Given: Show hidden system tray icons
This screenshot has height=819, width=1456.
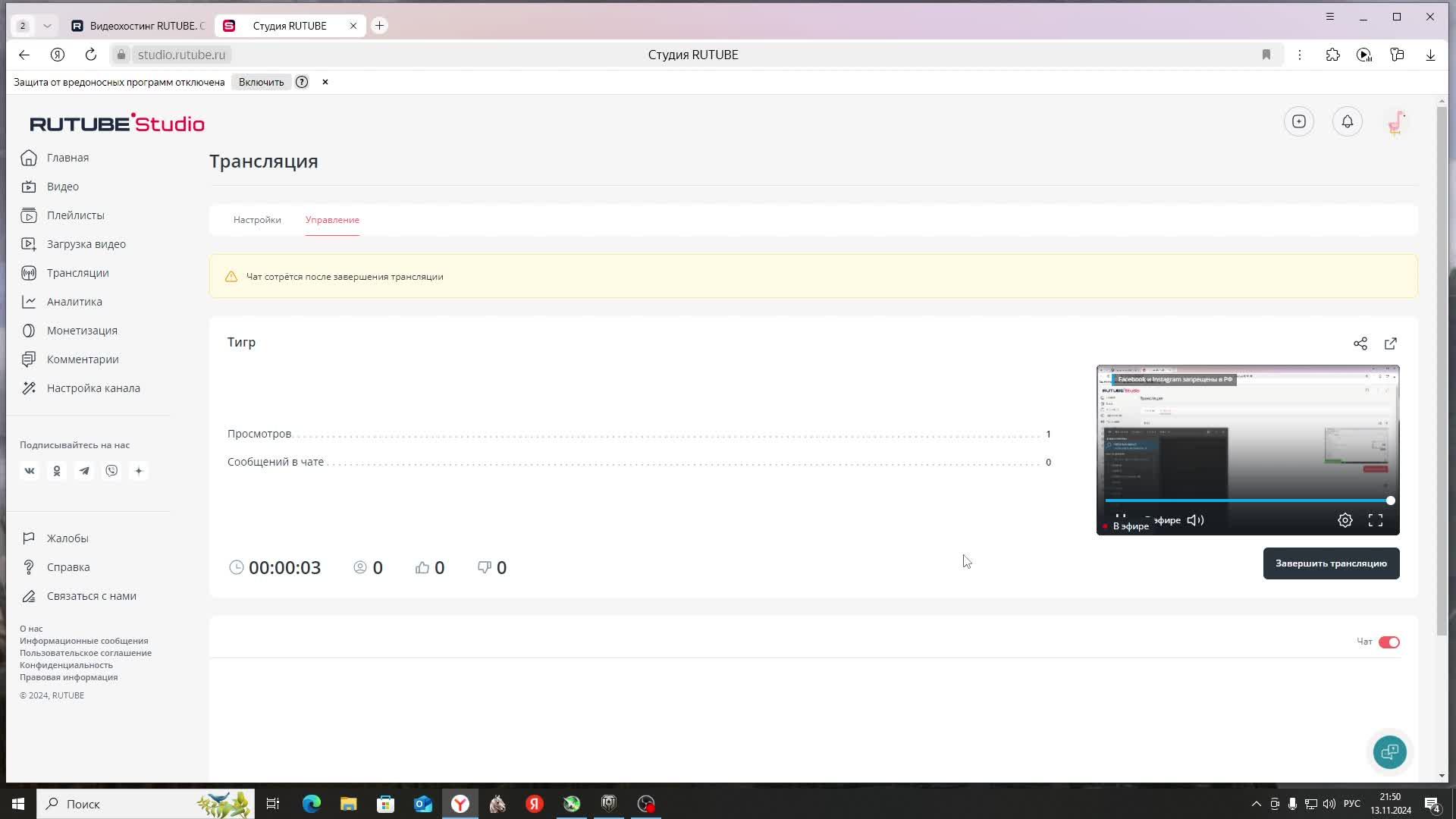Looking at the screenshot, I should pyautogui.click(x=1256, y=804).
